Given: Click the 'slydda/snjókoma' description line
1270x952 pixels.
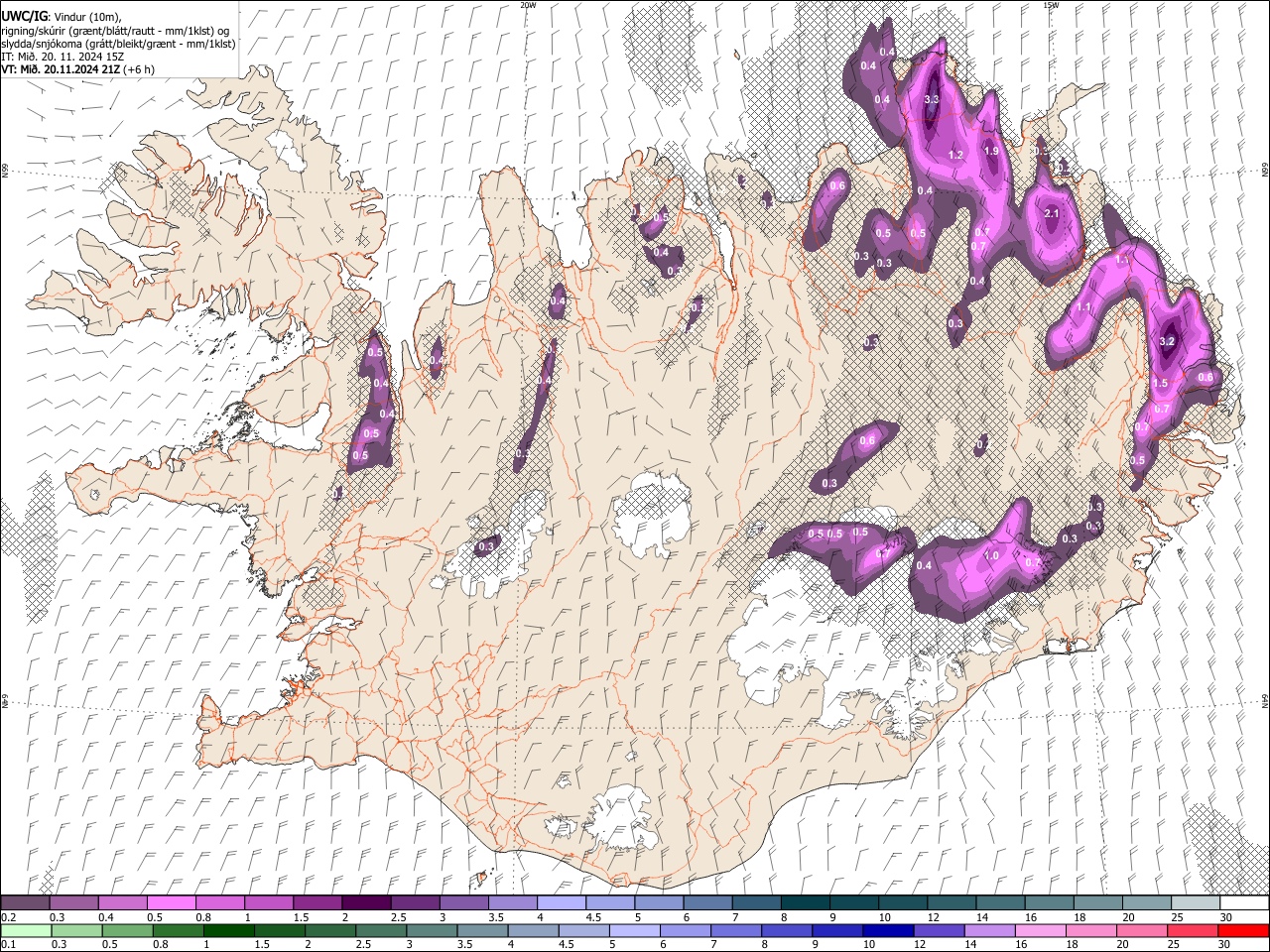Looking at the screenshot, I should pyautogui.click(x=118, y=44).
